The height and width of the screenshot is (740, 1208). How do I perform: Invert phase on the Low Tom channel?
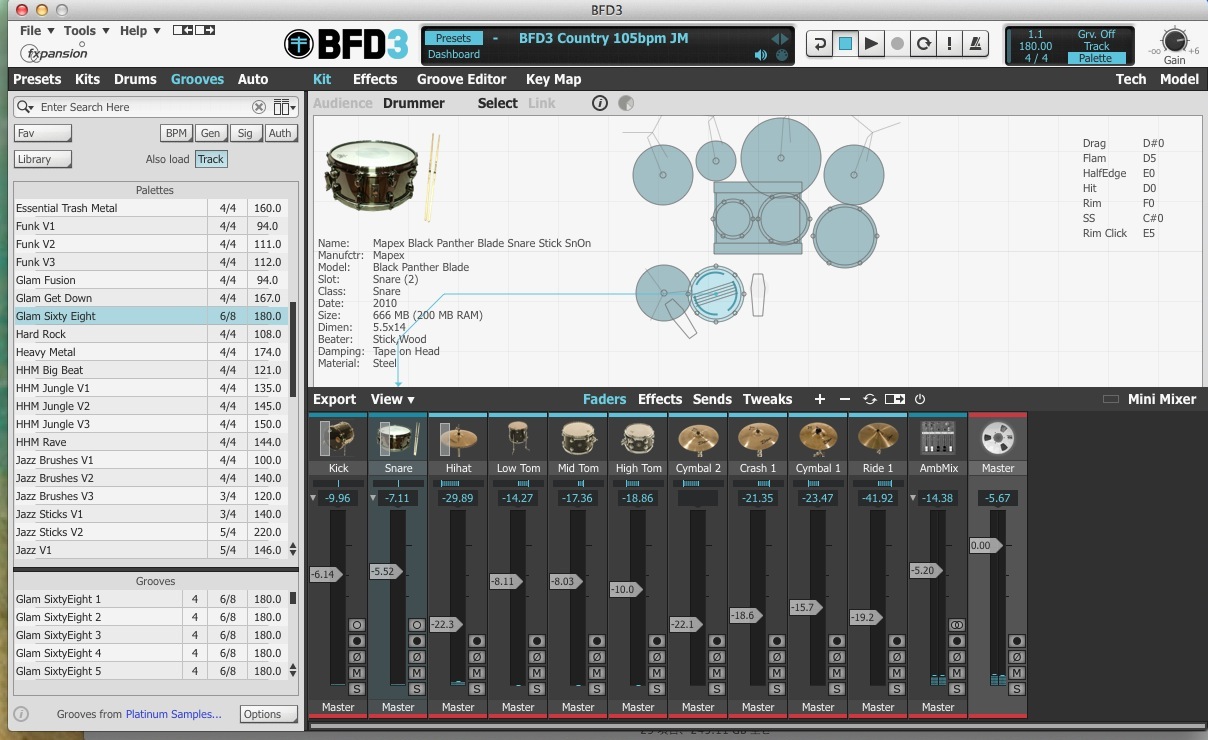(537, 657)
